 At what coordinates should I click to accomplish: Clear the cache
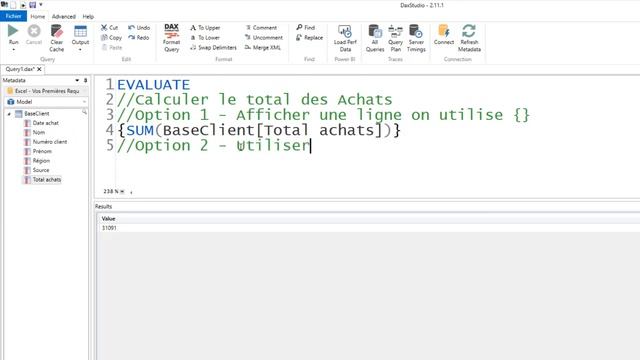coord(57,38)
